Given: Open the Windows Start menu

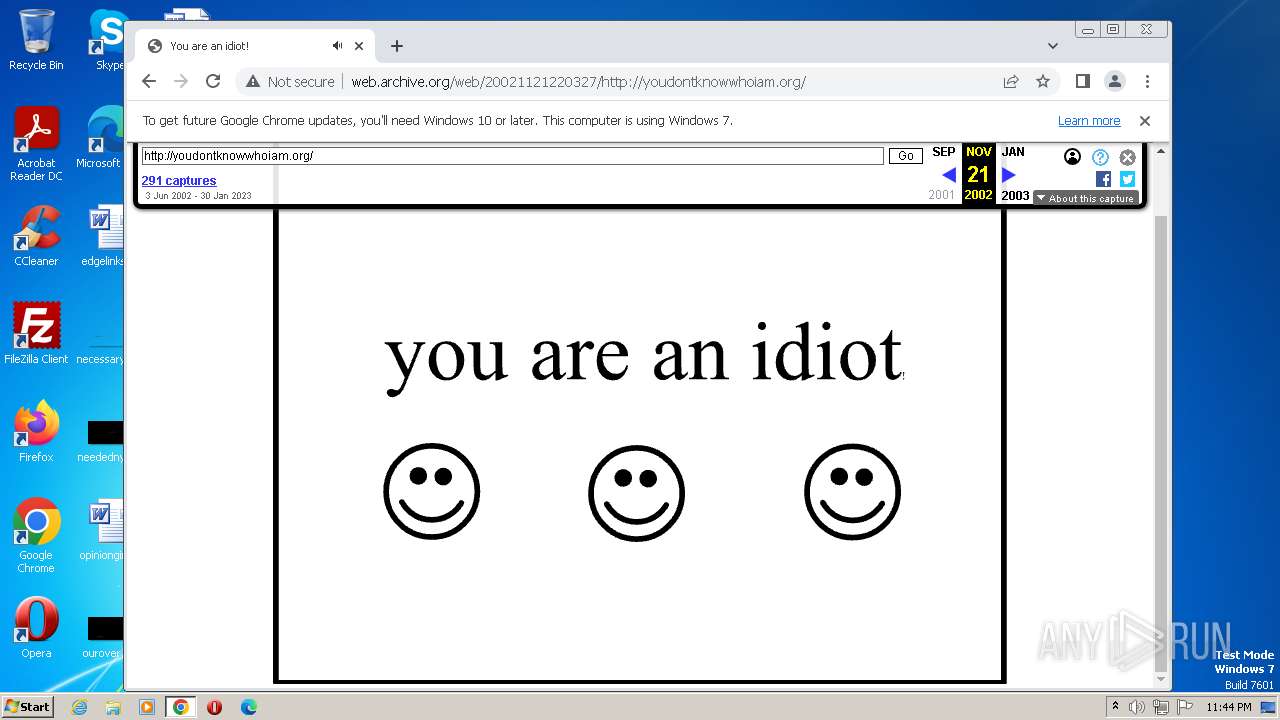Looking at the screenshot, I should tap(27, 706).
